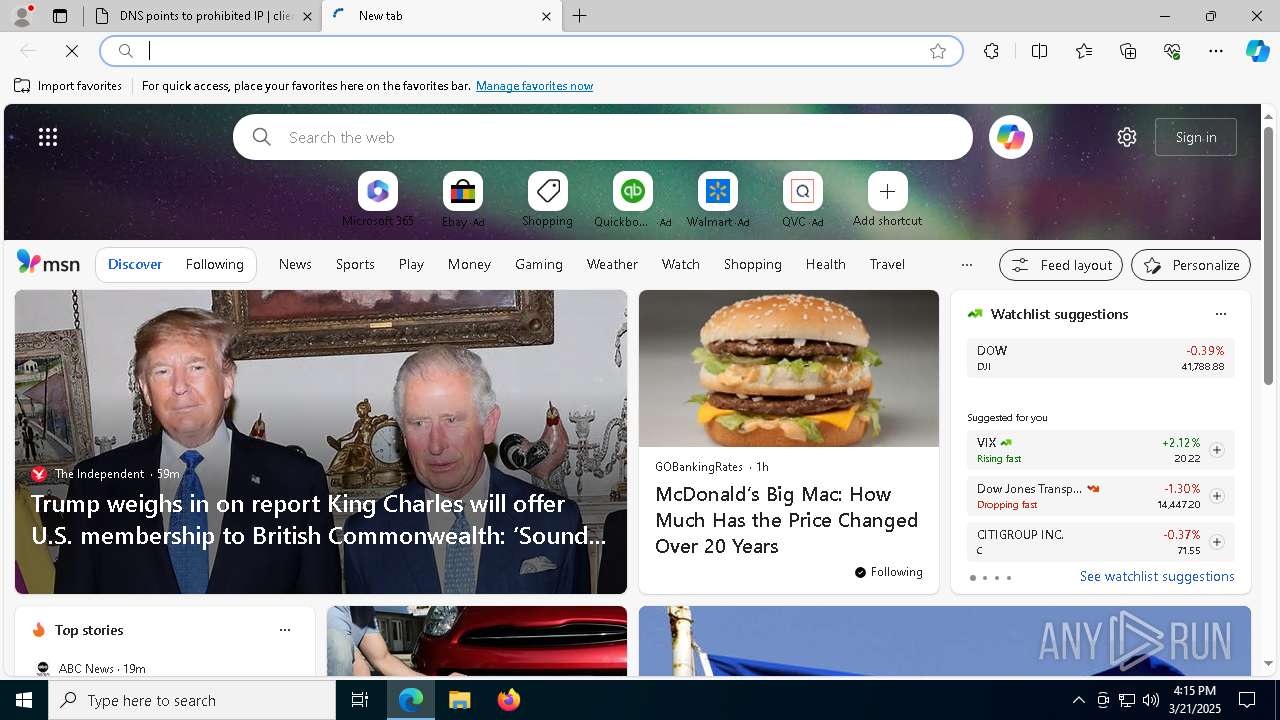Add Dow Jones Transp to watchlist
This screenshot has height=720, width=1280.
pos(1216,496)
